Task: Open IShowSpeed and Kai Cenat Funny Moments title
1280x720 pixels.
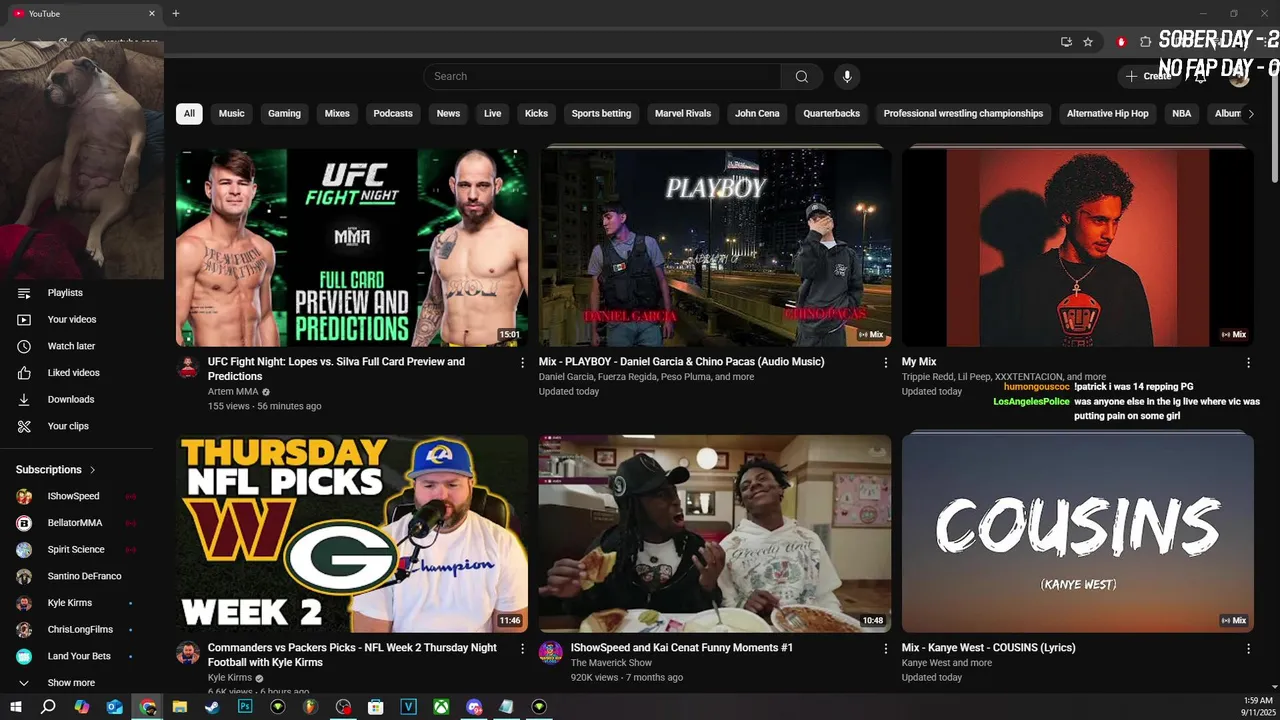Action: click(682, 648)
